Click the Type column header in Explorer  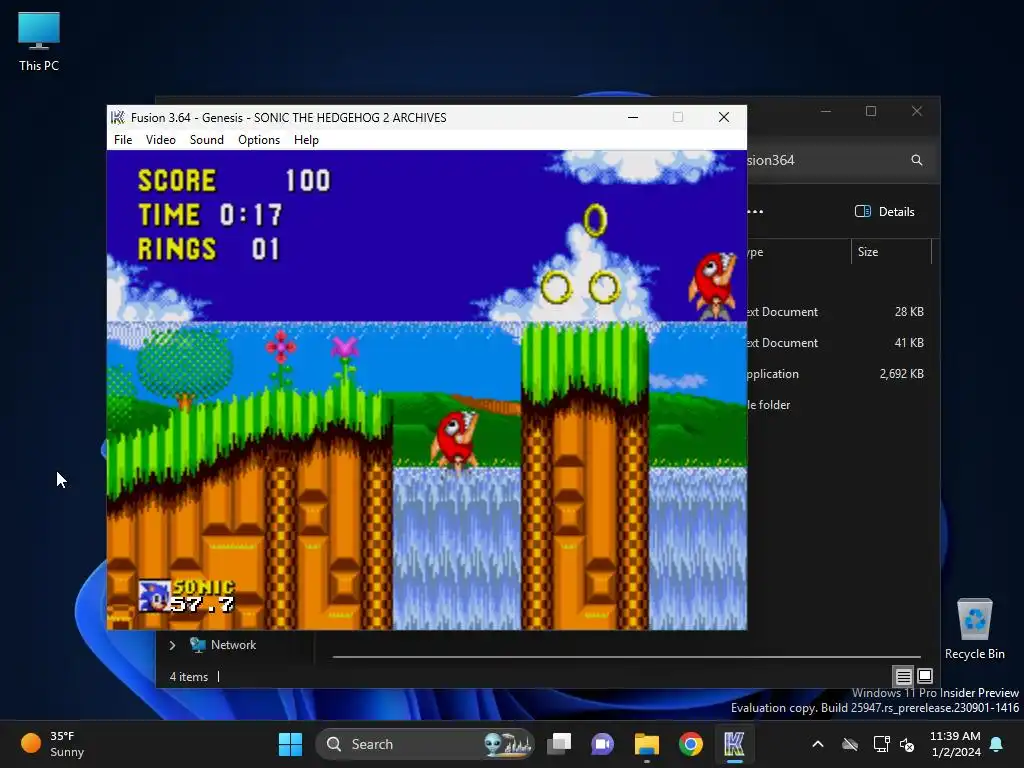point(798,252)
